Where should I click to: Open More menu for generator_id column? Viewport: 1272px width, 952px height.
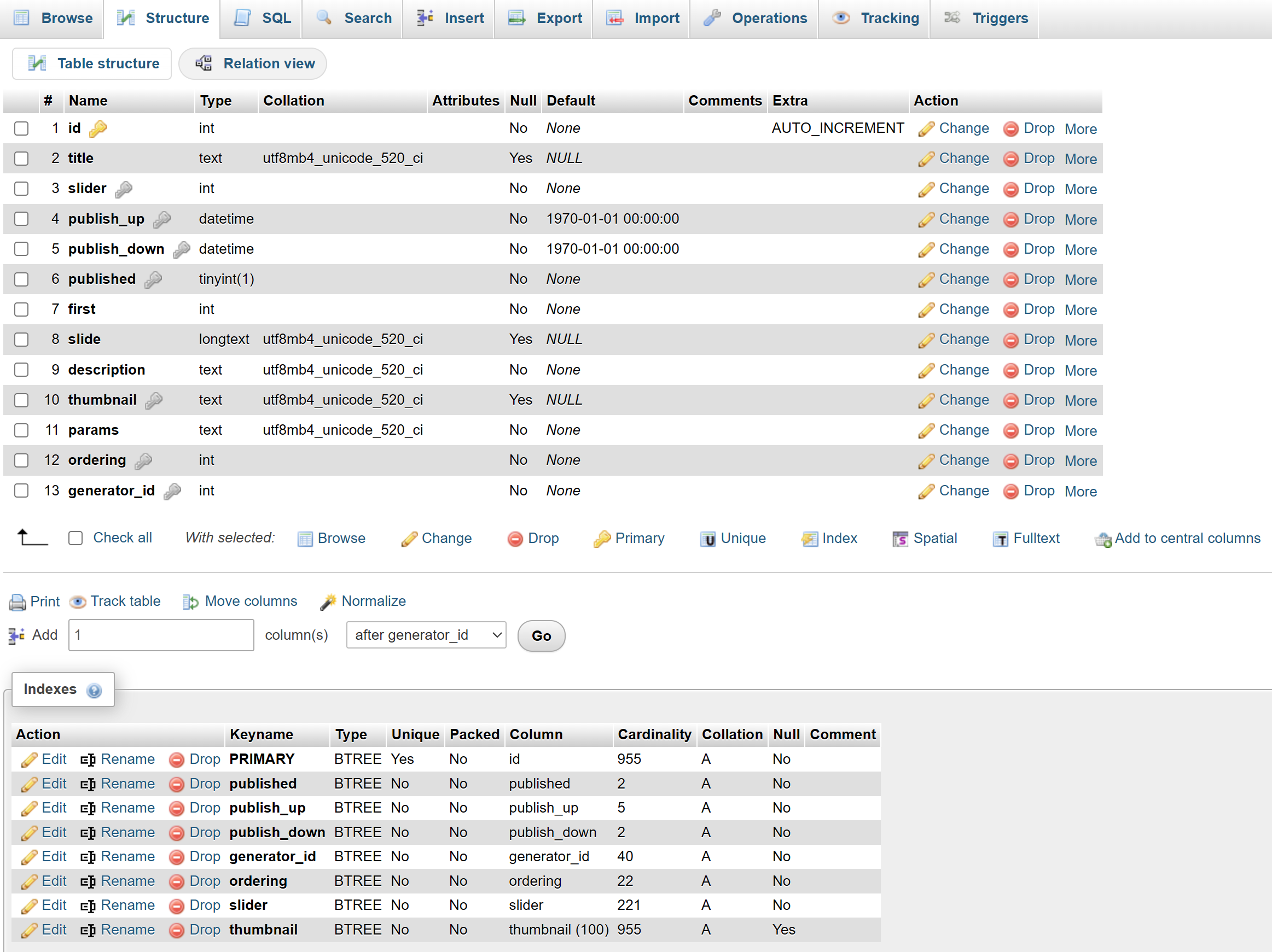1080,492
